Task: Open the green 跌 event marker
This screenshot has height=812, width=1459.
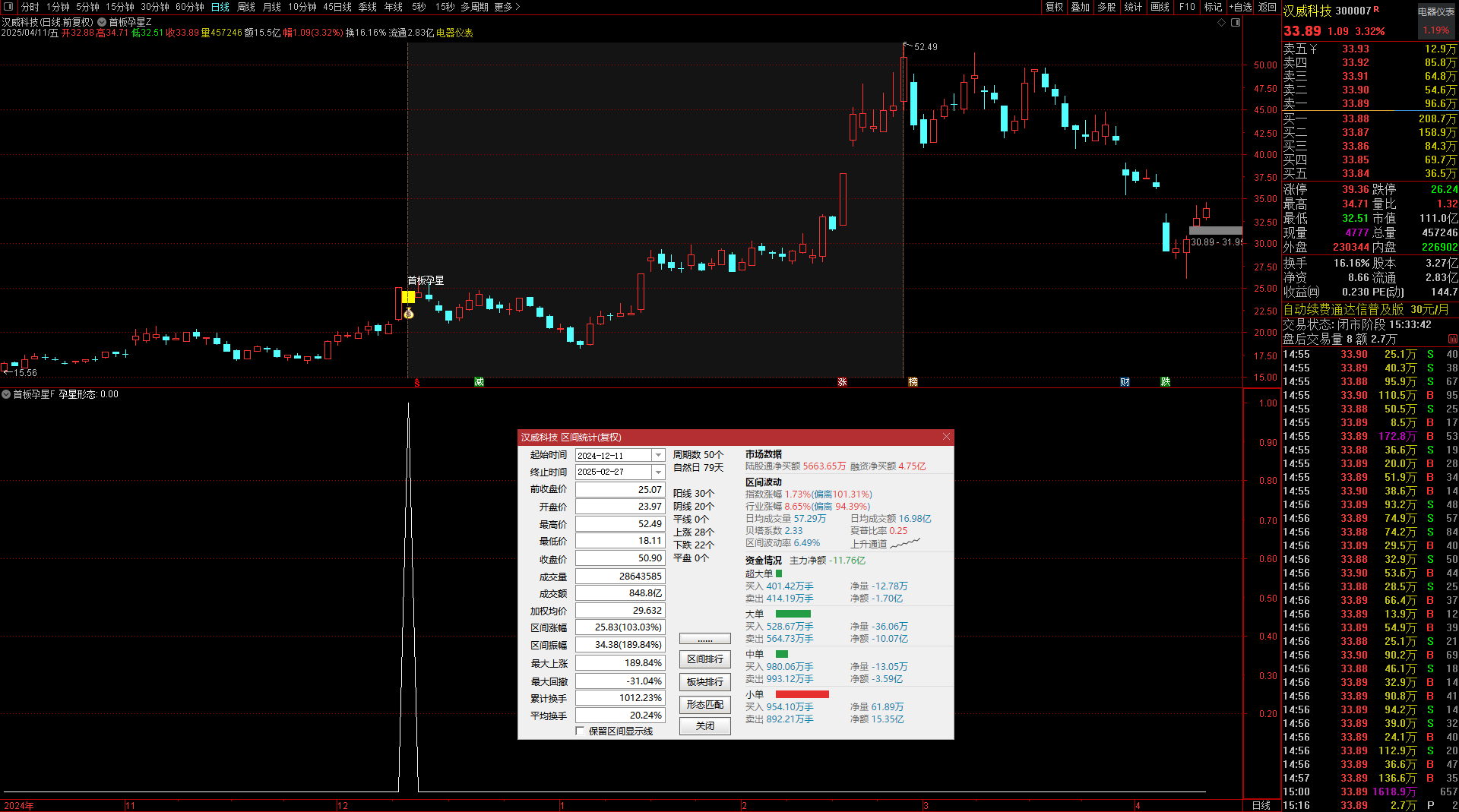Action: 1165,382
